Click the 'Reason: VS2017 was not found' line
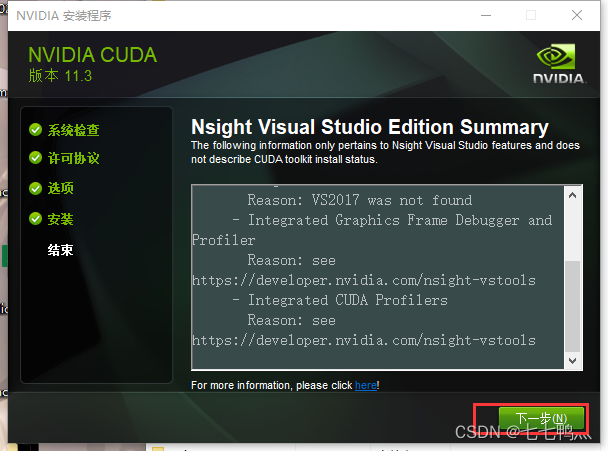This screenshot has width=608, height=451. point(359,200)
